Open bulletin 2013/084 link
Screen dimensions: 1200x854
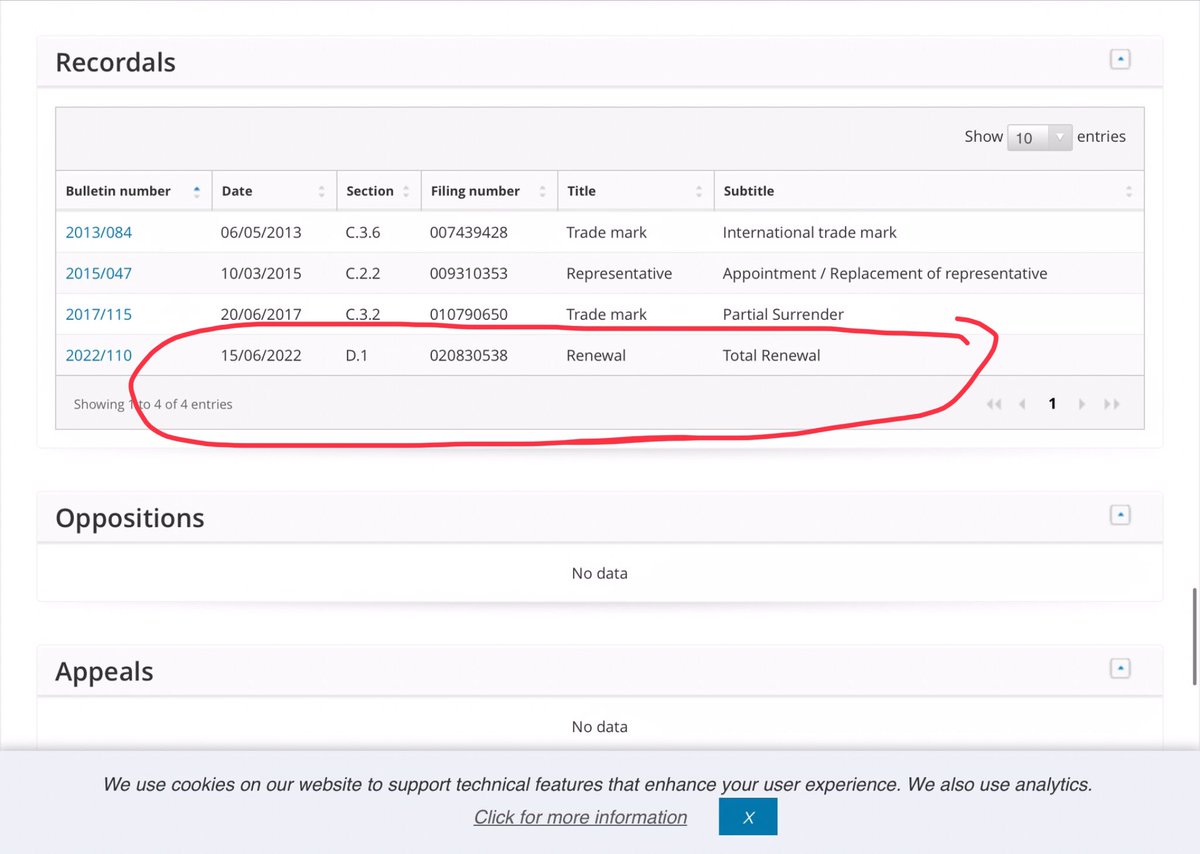98,232
